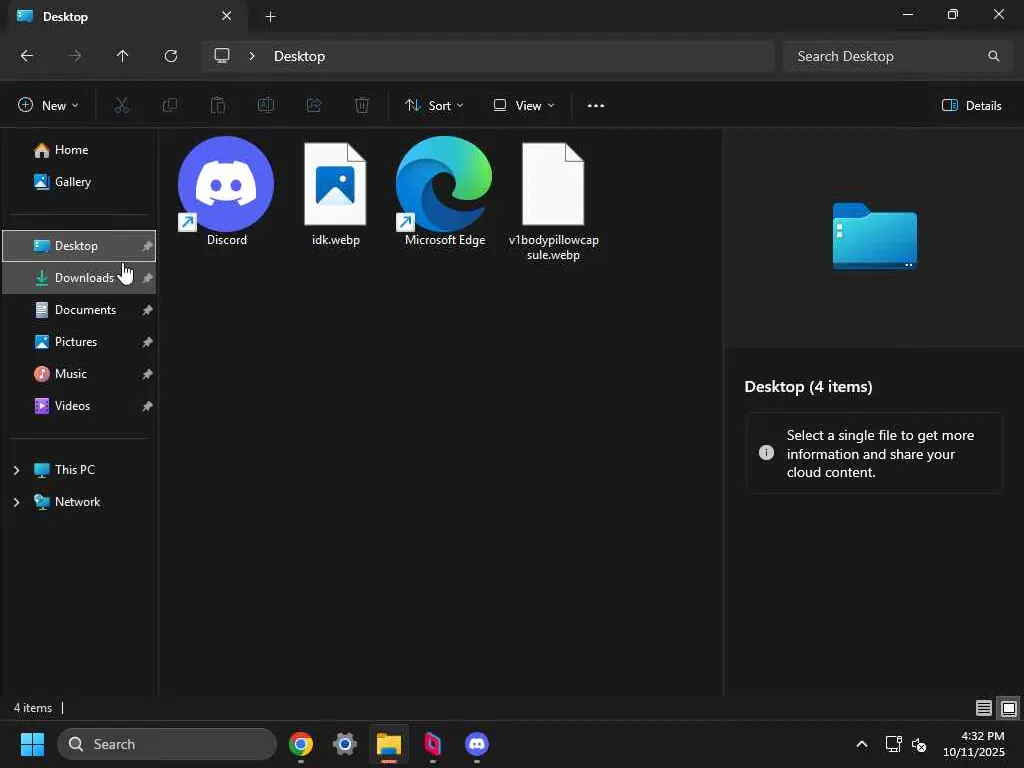Switch to details list view layout
This screenshot has width=1024, height=768.
click(984, 708)
